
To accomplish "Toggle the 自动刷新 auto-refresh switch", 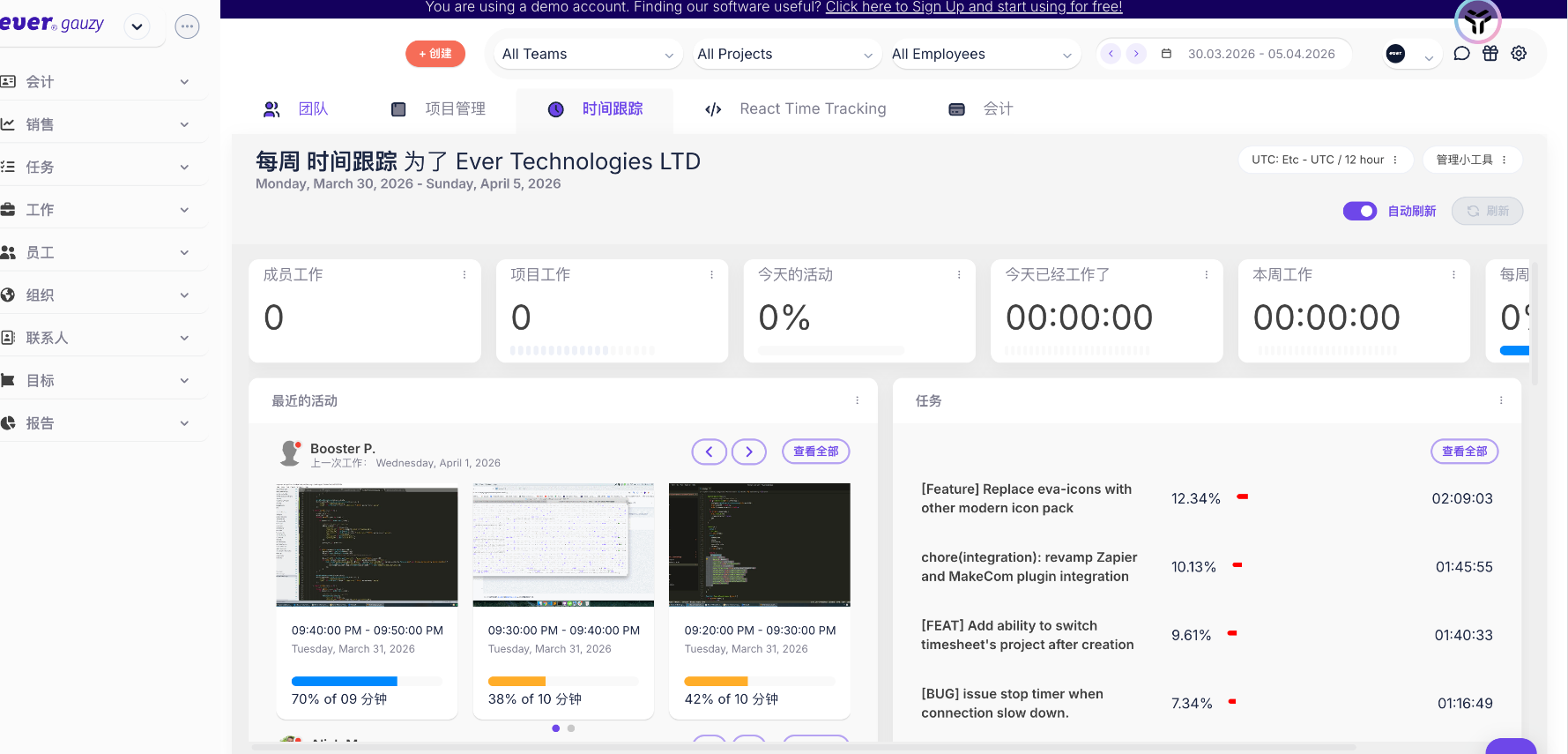I will 1359,212.
